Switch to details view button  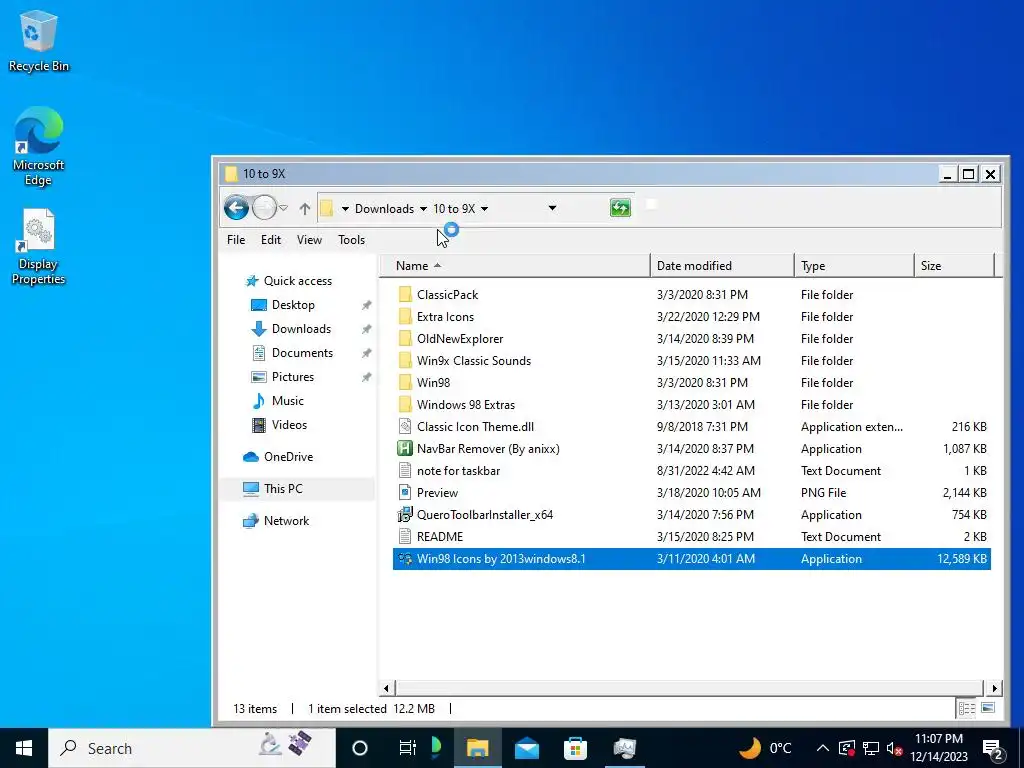point(967,709)
